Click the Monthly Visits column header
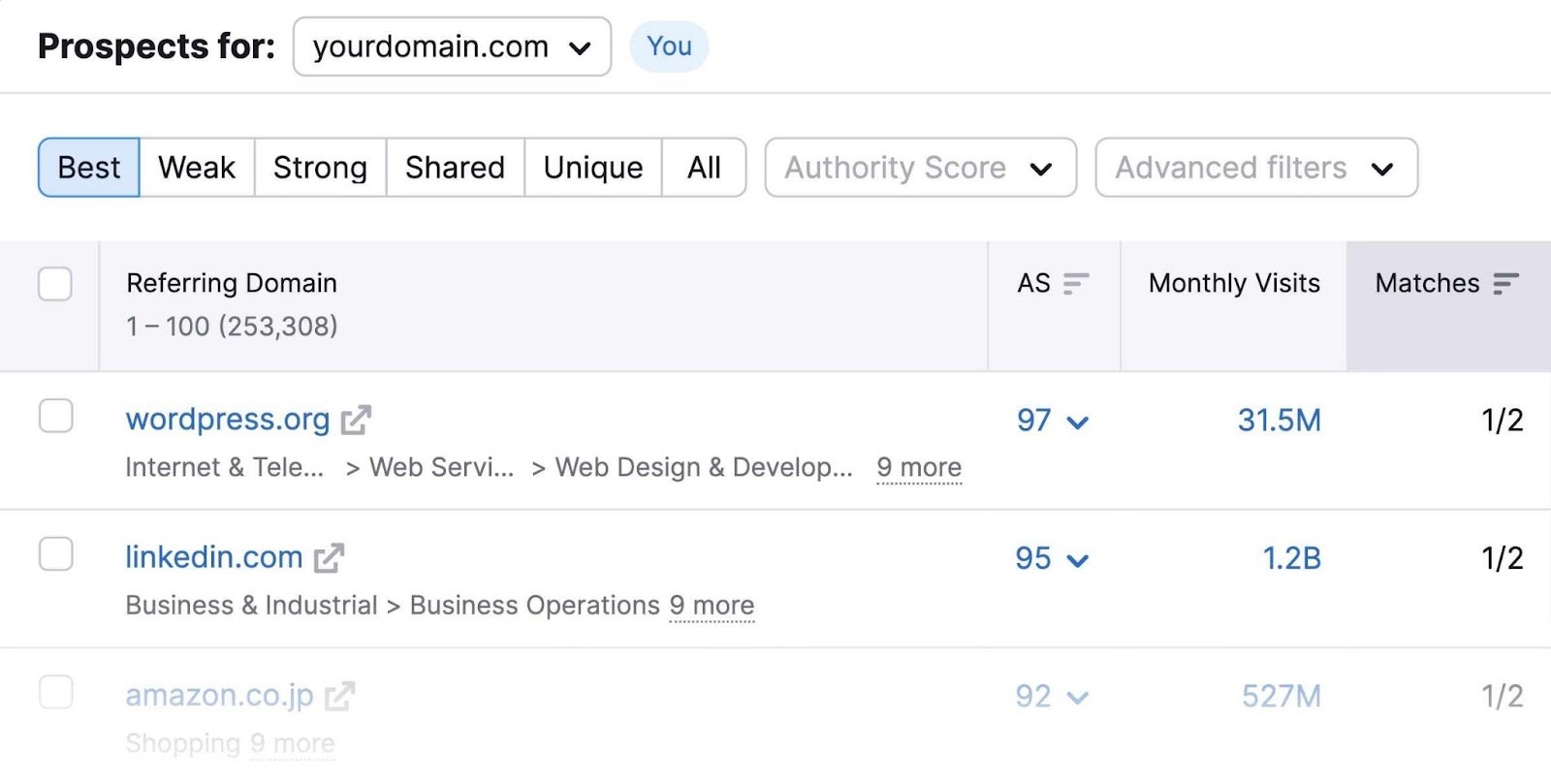 point(1233,283)
